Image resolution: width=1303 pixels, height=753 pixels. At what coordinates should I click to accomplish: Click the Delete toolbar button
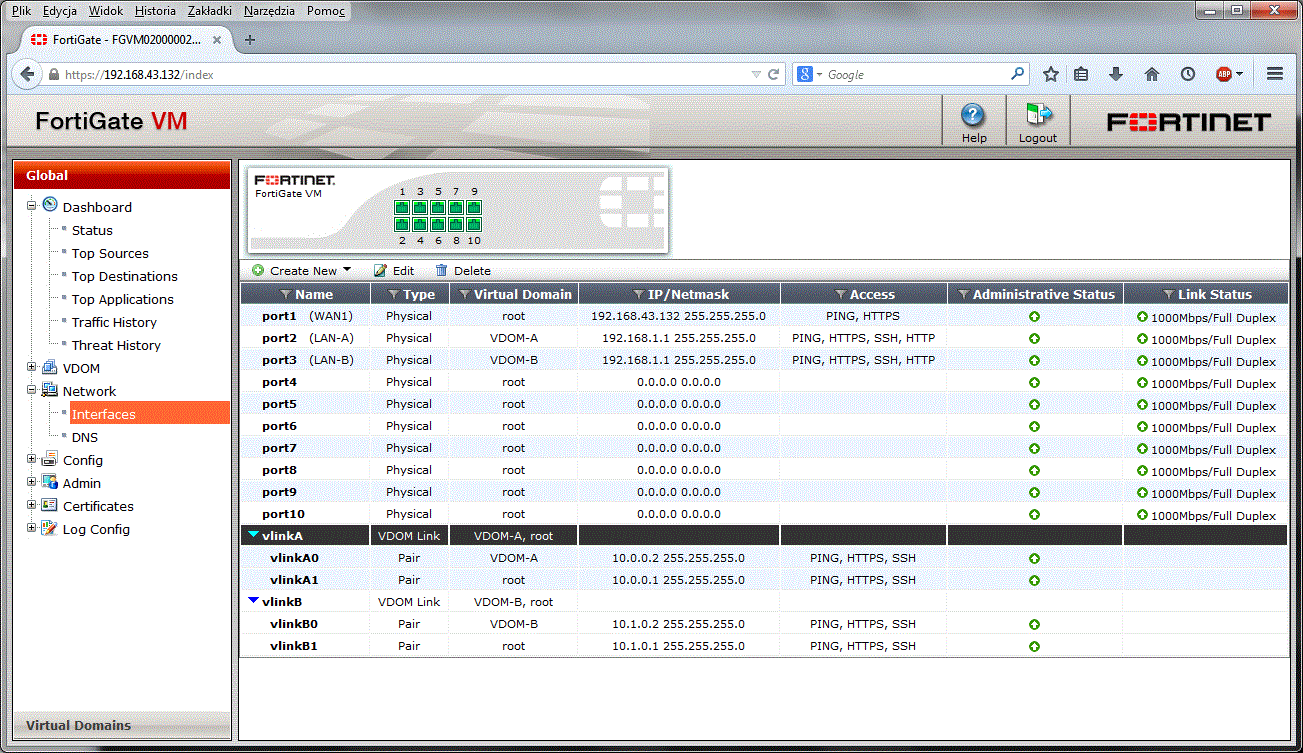coord(463,271)
